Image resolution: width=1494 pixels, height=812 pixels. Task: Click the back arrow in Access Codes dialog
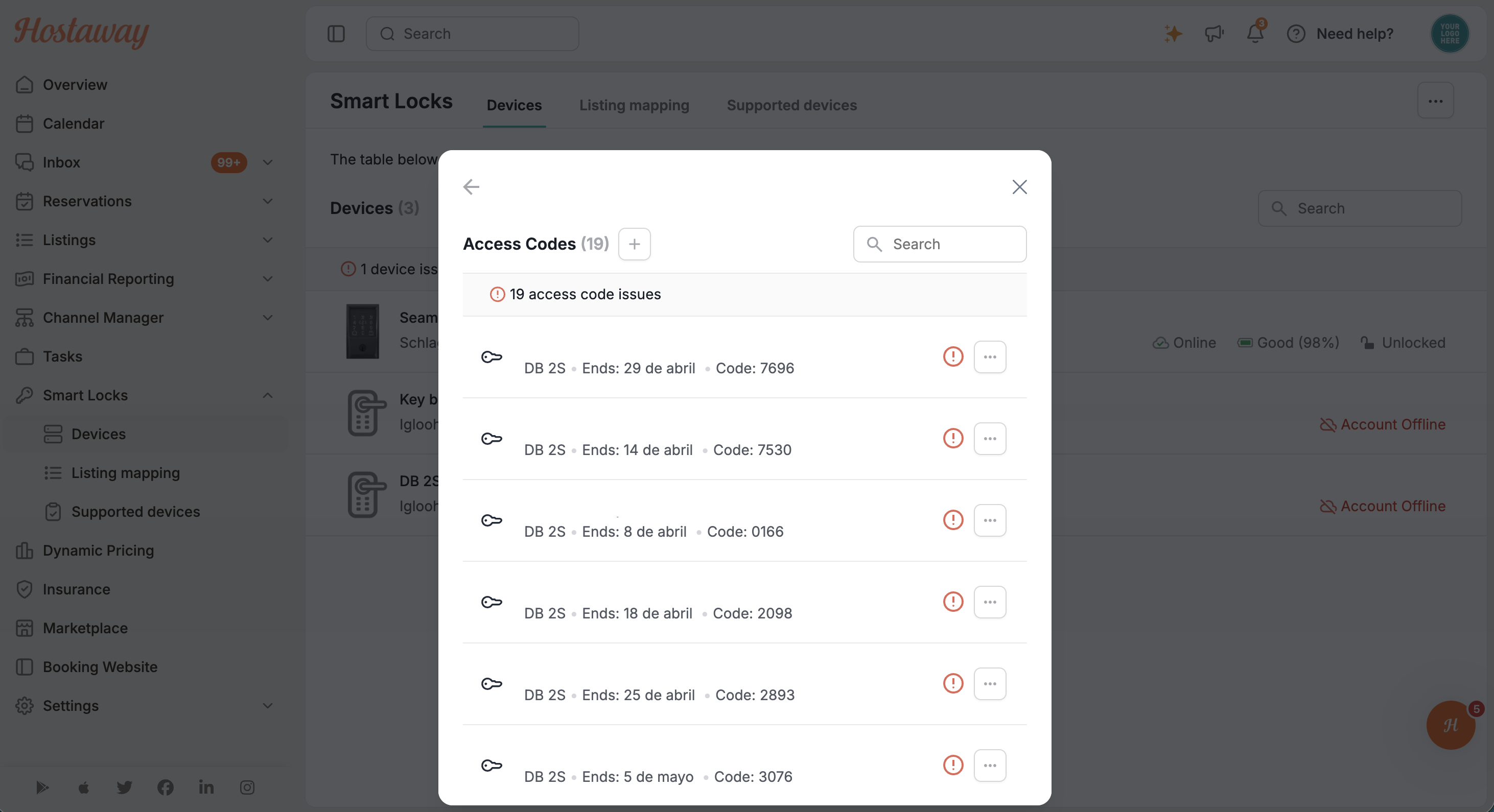point(471,186)
